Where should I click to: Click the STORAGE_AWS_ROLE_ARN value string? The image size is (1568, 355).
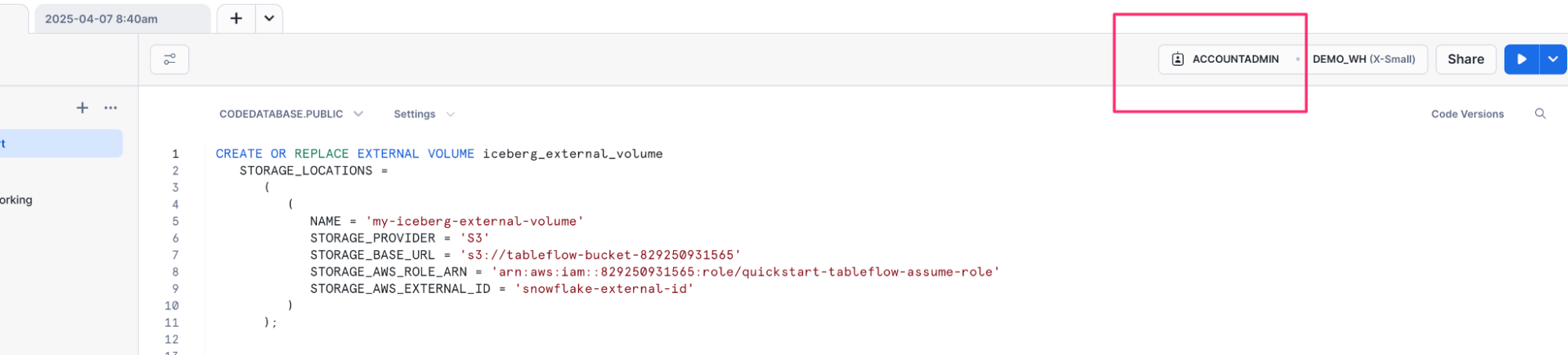click(745, 272)
